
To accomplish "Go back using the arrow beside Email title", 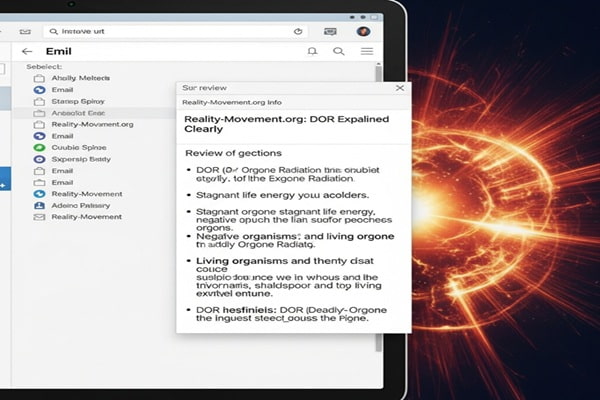I will tap(26, 51).
